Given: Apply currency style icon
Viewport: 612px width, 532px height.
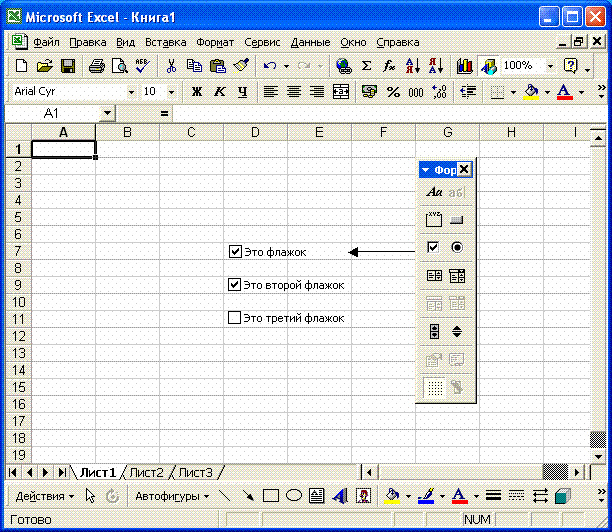Looking at the screenshot, I should pyautogui.click(x=369, y=92).
